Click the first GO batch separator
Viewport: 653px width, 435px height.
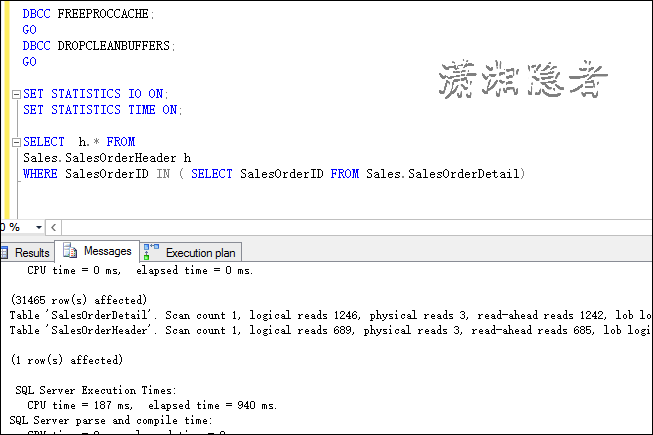pyautogui.click(x=29, y=30)
